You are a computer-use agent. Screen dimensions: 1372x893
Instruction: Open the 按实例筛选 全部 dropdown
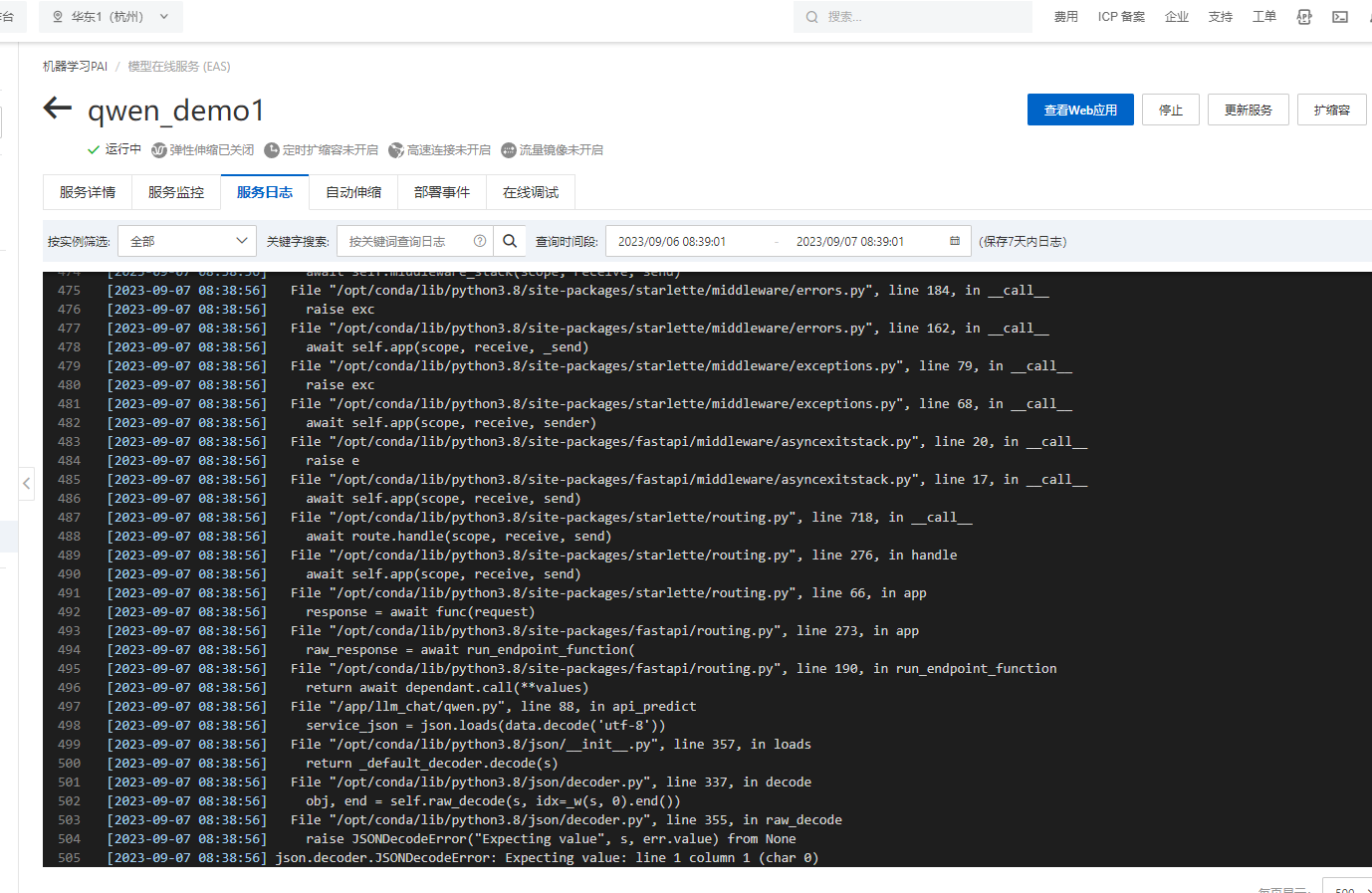point(187,241)
